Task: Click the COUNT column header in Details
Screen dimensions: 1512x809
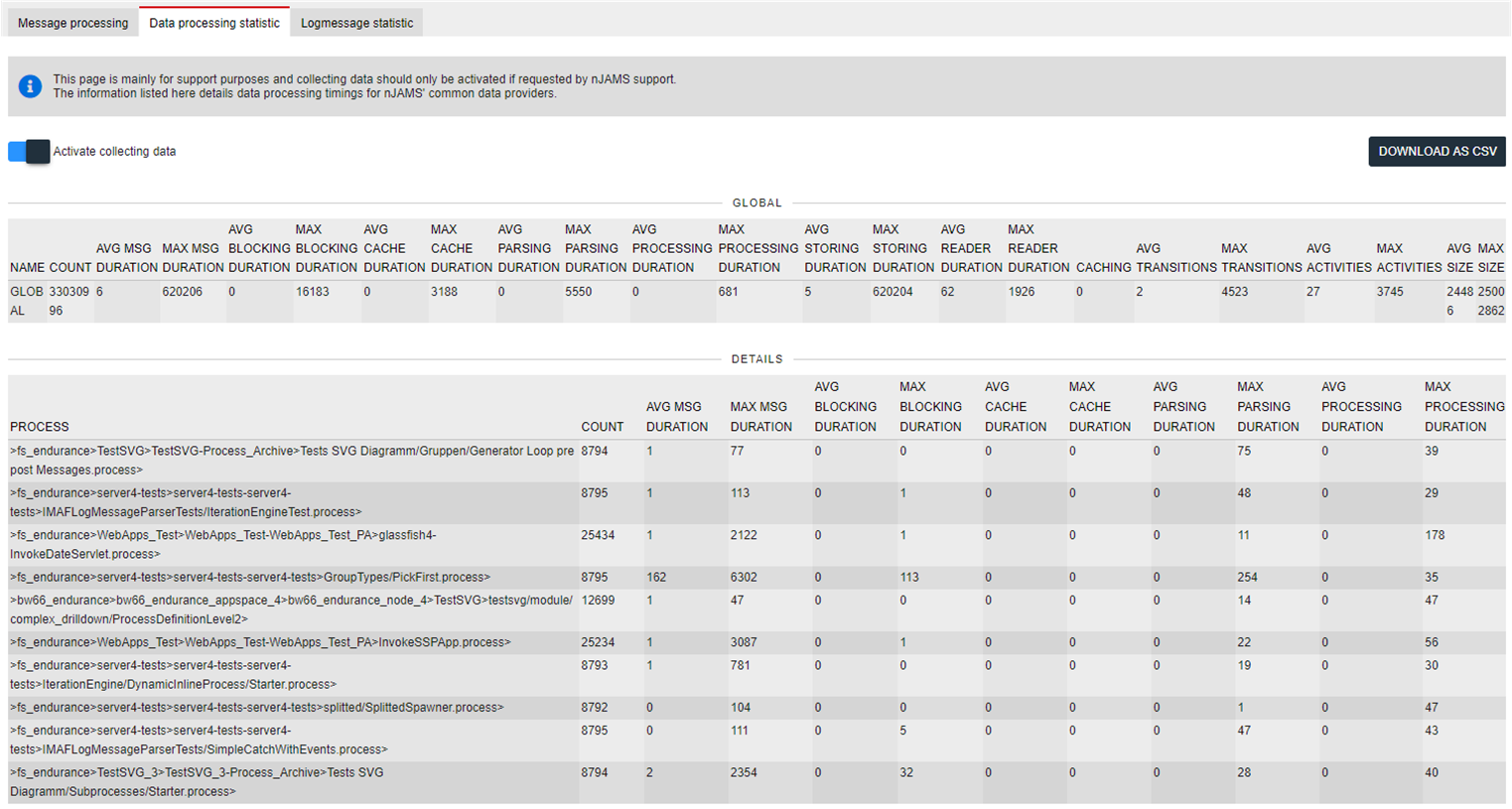Action: pos(603,427)
